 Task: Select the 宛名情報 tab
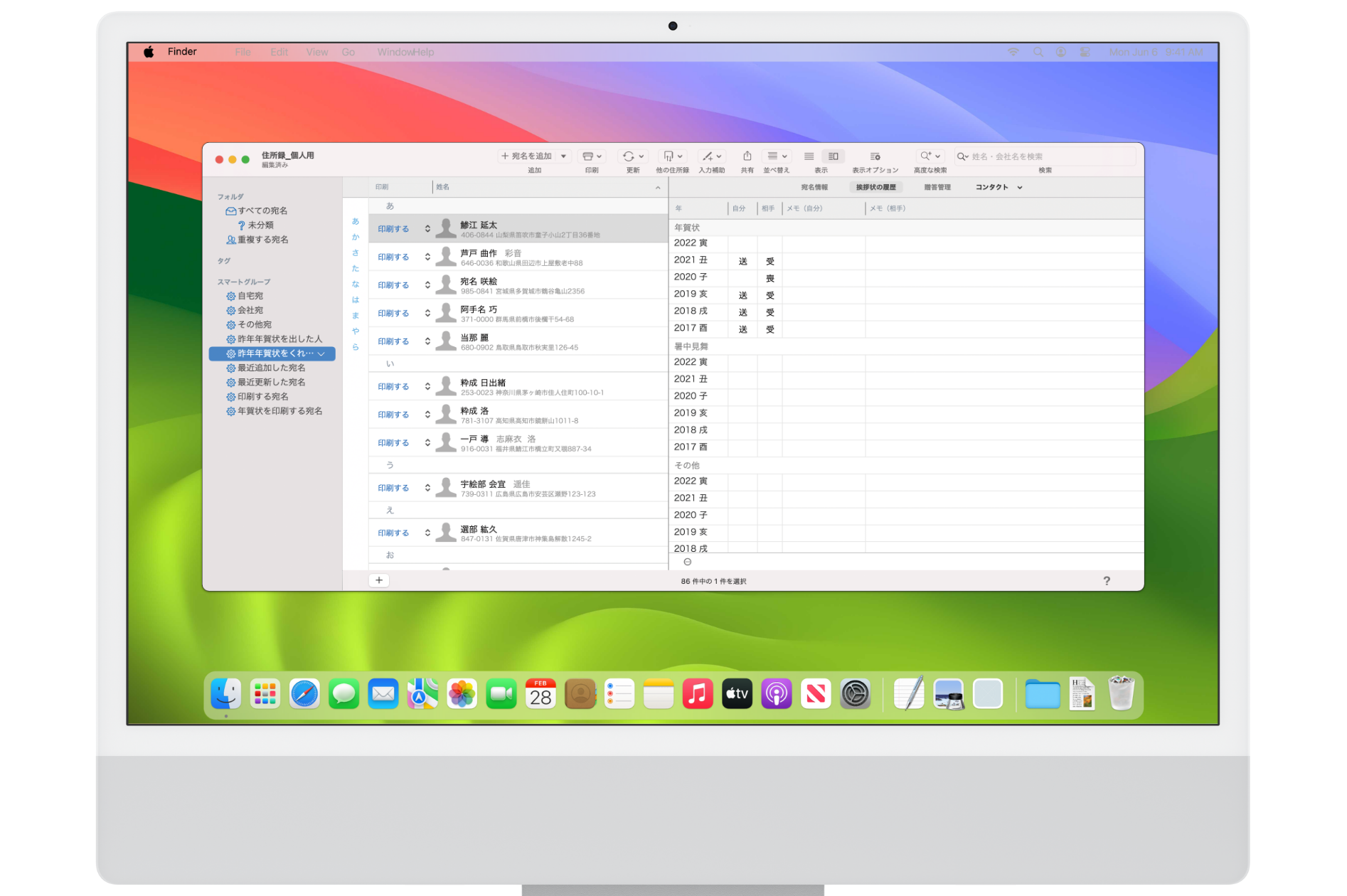coord(814,188)
